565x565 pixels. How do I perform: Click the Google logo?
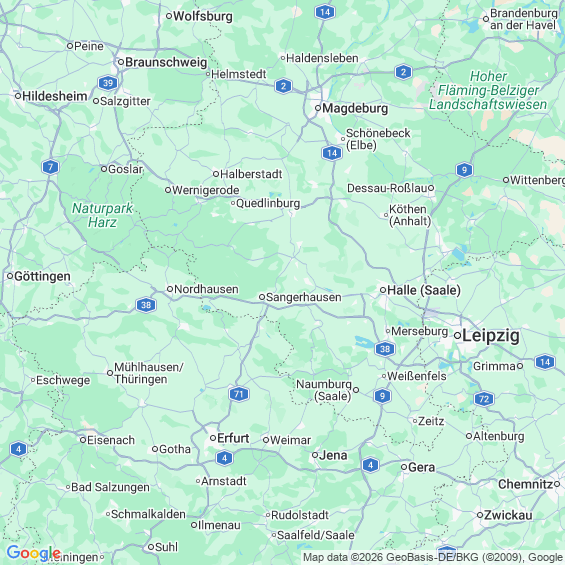34,553
